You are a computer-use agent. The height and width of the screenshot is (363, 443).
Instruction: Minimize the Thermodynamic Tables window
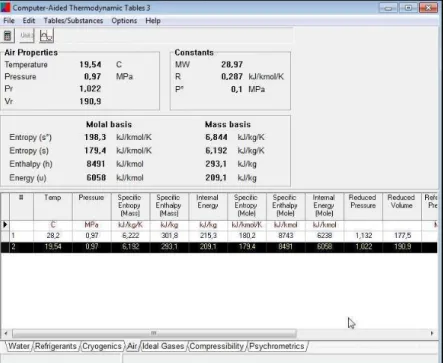click(388, 8)
